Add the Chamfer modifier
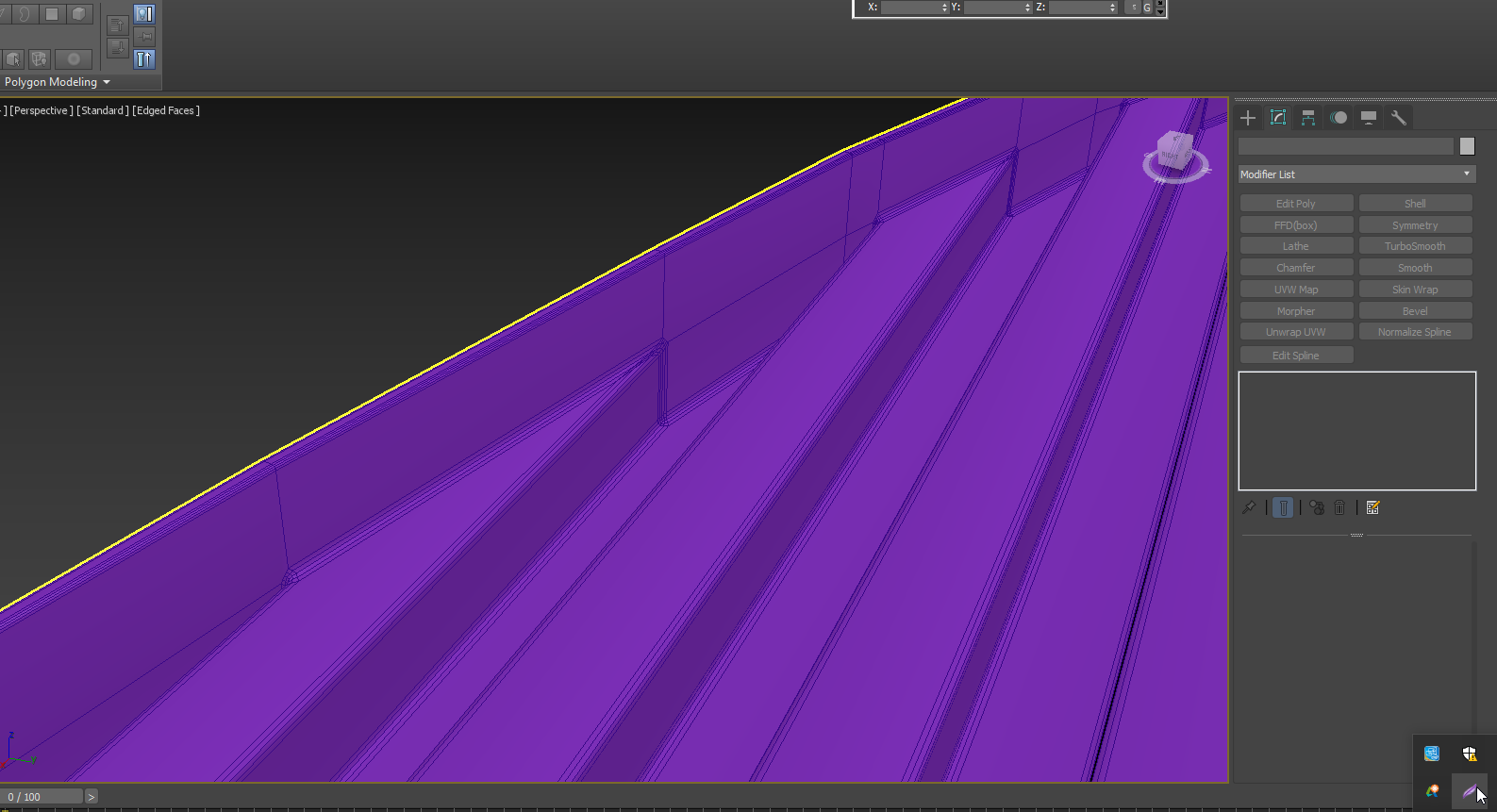Viewport: 1497px width, 812px height. [x=1296, y=268]
